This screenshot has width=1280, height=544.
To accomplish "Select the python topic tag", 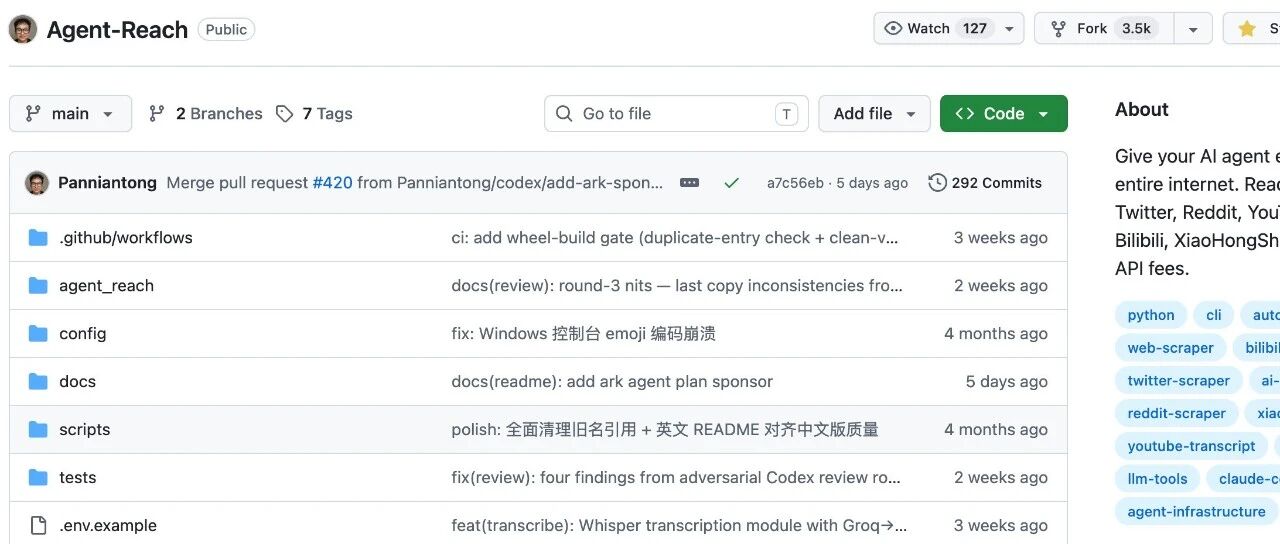I will click(1151, 315).
